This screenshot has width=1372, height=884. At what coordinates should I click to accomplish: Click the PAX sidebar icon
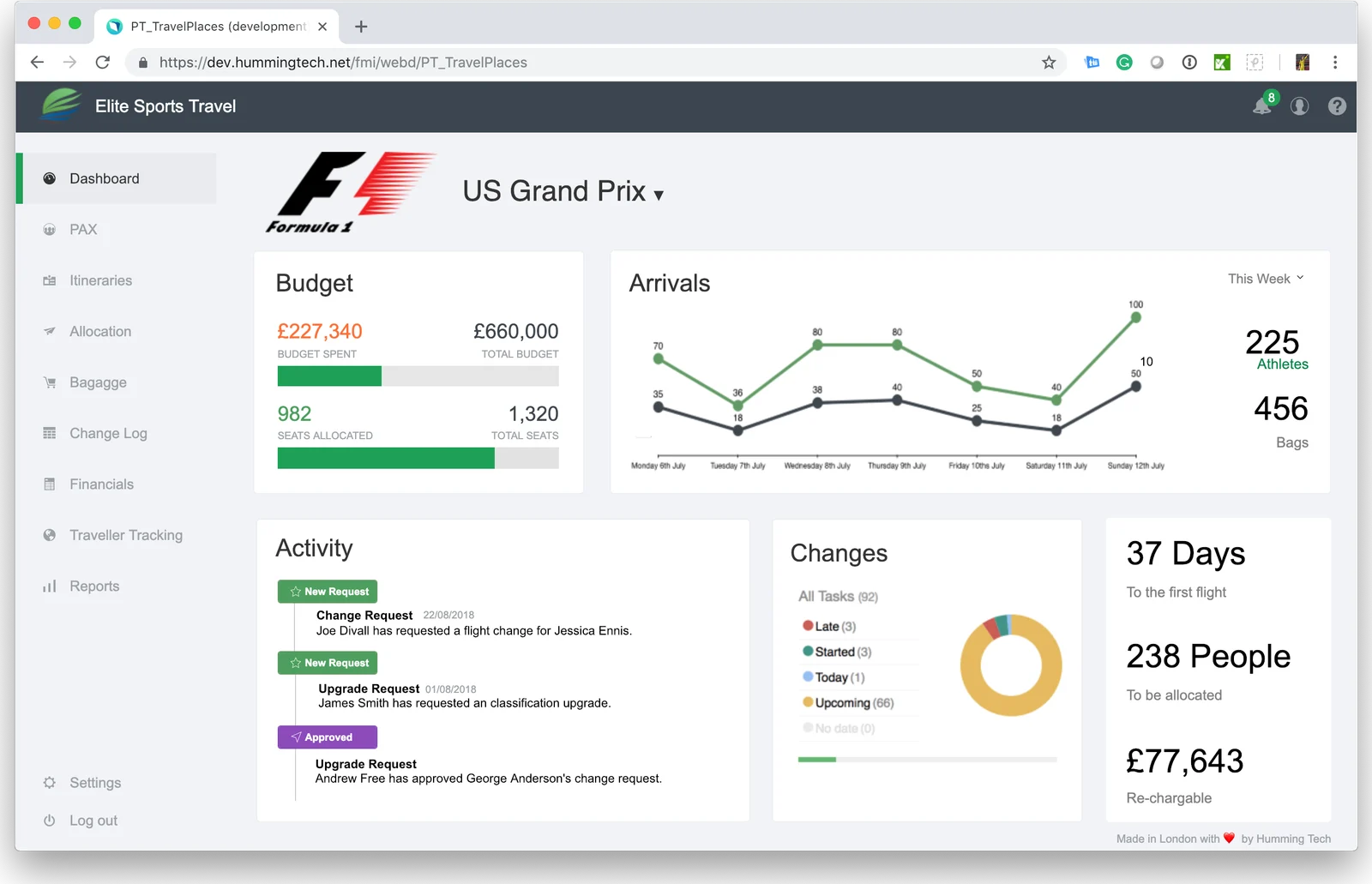(50, 230)
